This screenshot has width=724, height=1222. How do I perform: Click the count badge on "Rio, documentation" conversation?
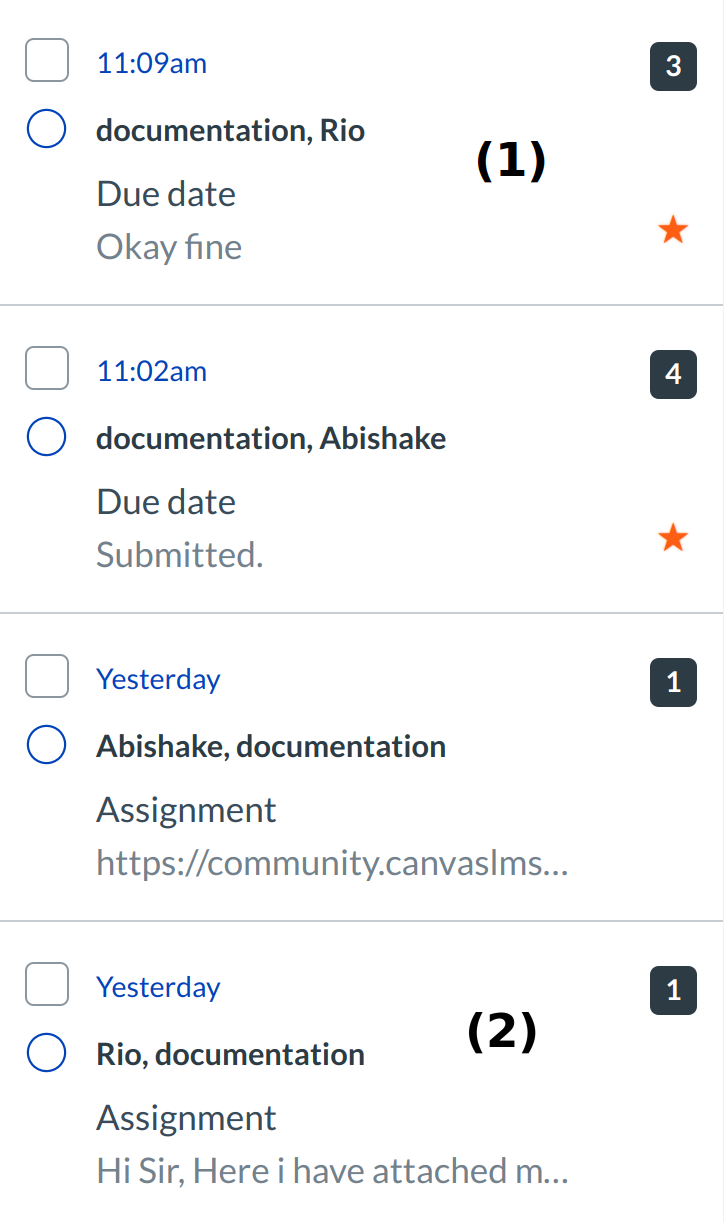coord(673,991)
